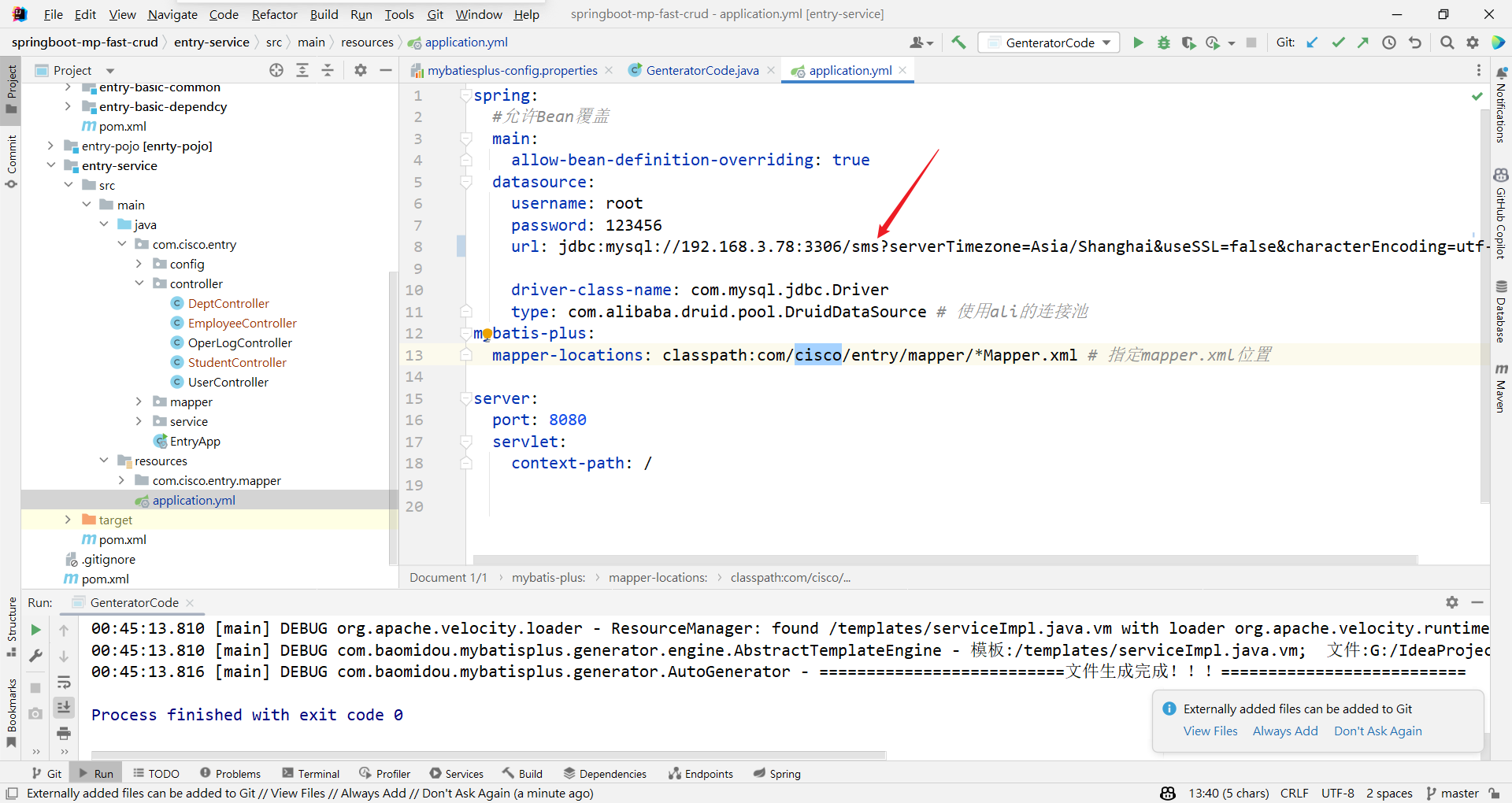The width and height of the screenshot is (1512, 803).
Task: Open Search Everywhere magnifier icon
Action: click(x=1447, y=43)
